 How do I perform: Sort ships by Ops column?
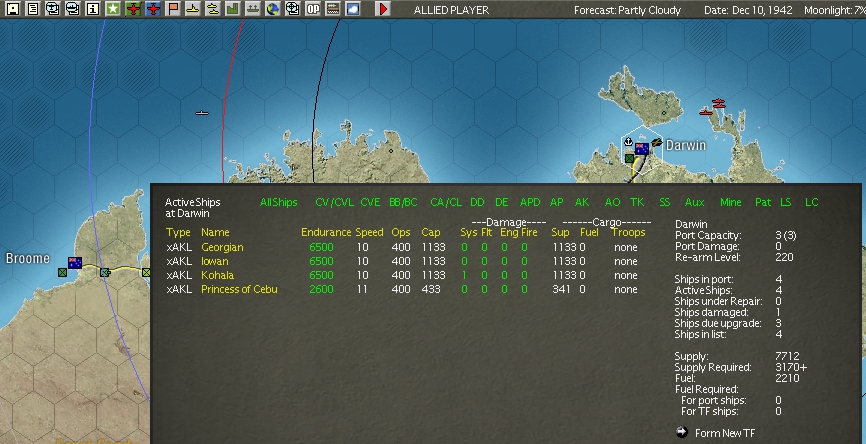pyautogui.click(x=401, y=232)
